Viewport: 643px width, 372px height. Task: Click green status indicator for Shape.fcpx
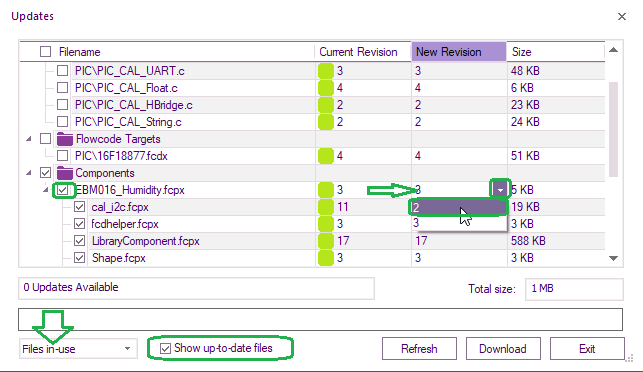(x=326, y=258)
